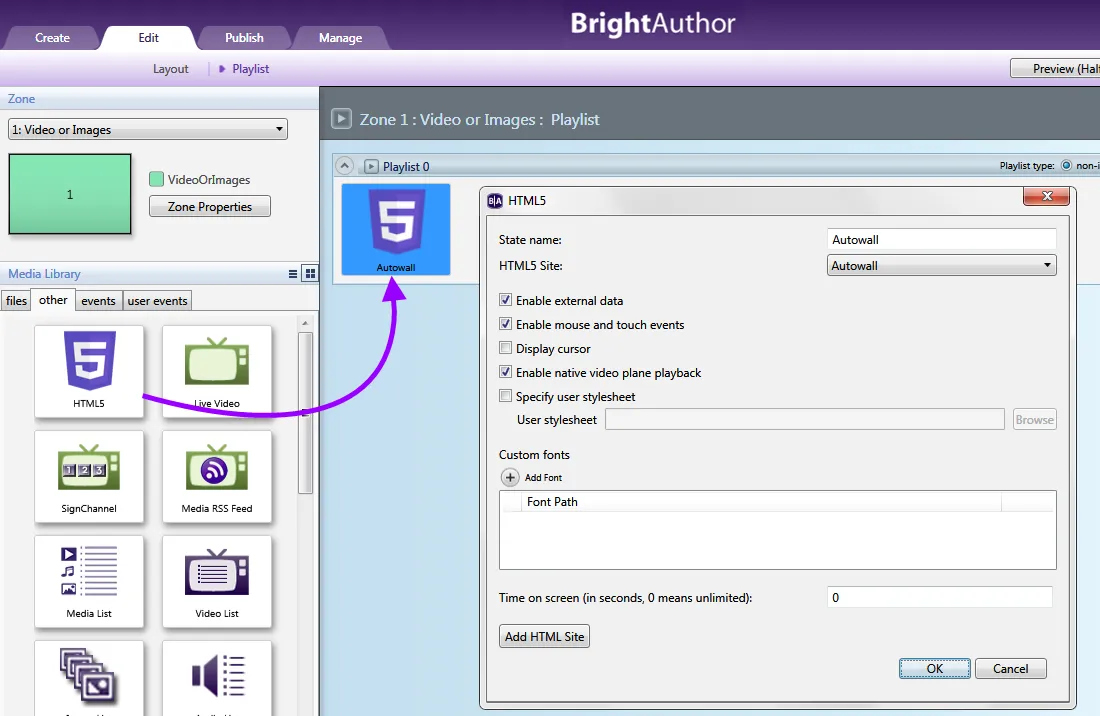Select the HTML5 item in Media Library
The image size is (1100, 716).
[x=89, y=372]
